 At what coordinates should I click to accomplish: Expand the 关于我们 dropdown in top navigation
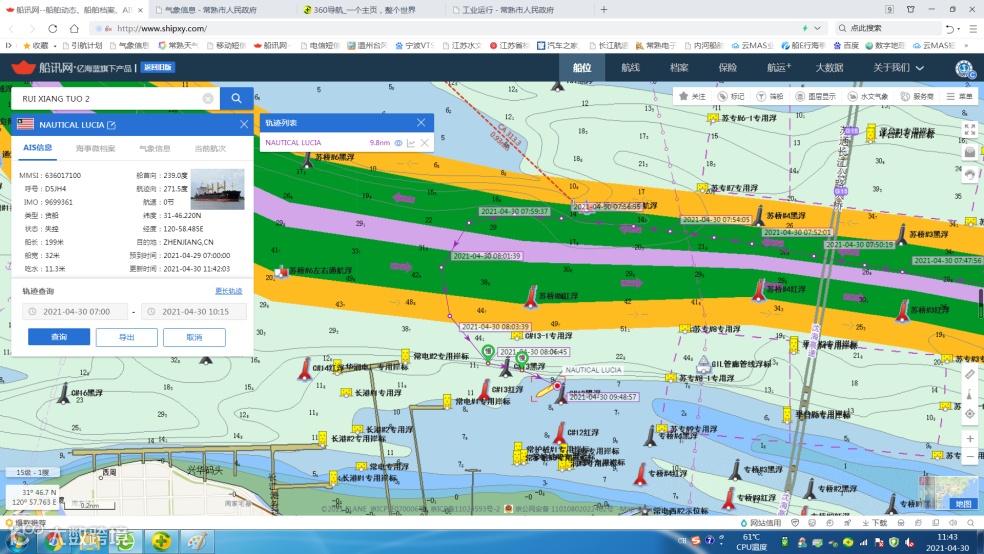tap(898, 68)
